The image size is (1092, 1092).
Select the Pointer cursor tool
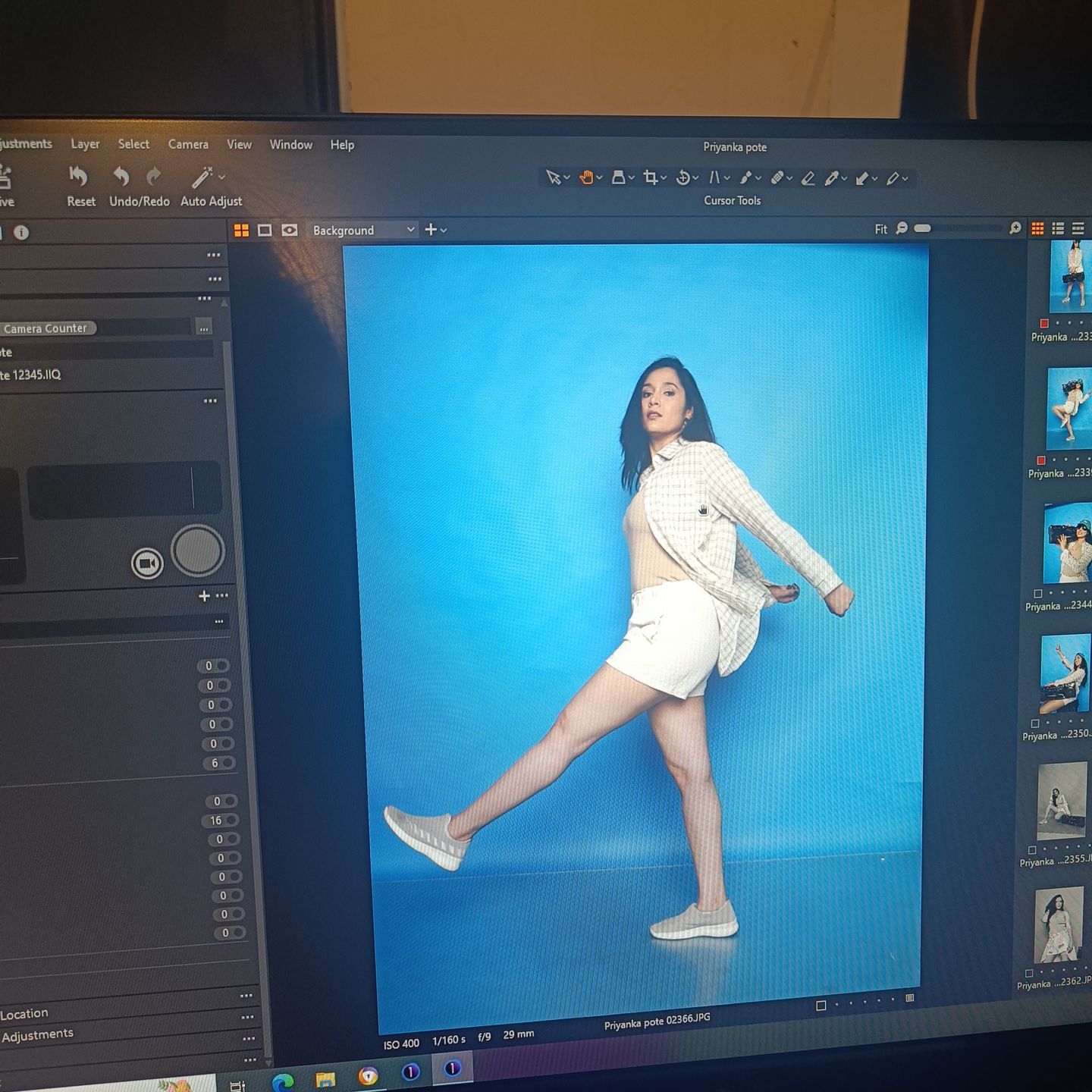click(553, 177)
